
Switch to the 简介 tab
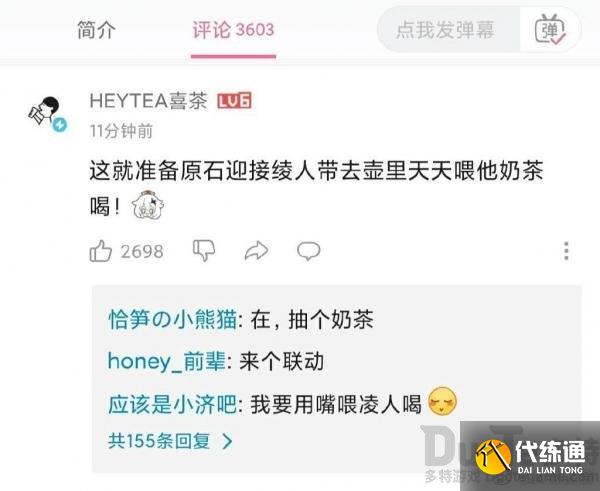pyautogui.click(x=96, y=30)
